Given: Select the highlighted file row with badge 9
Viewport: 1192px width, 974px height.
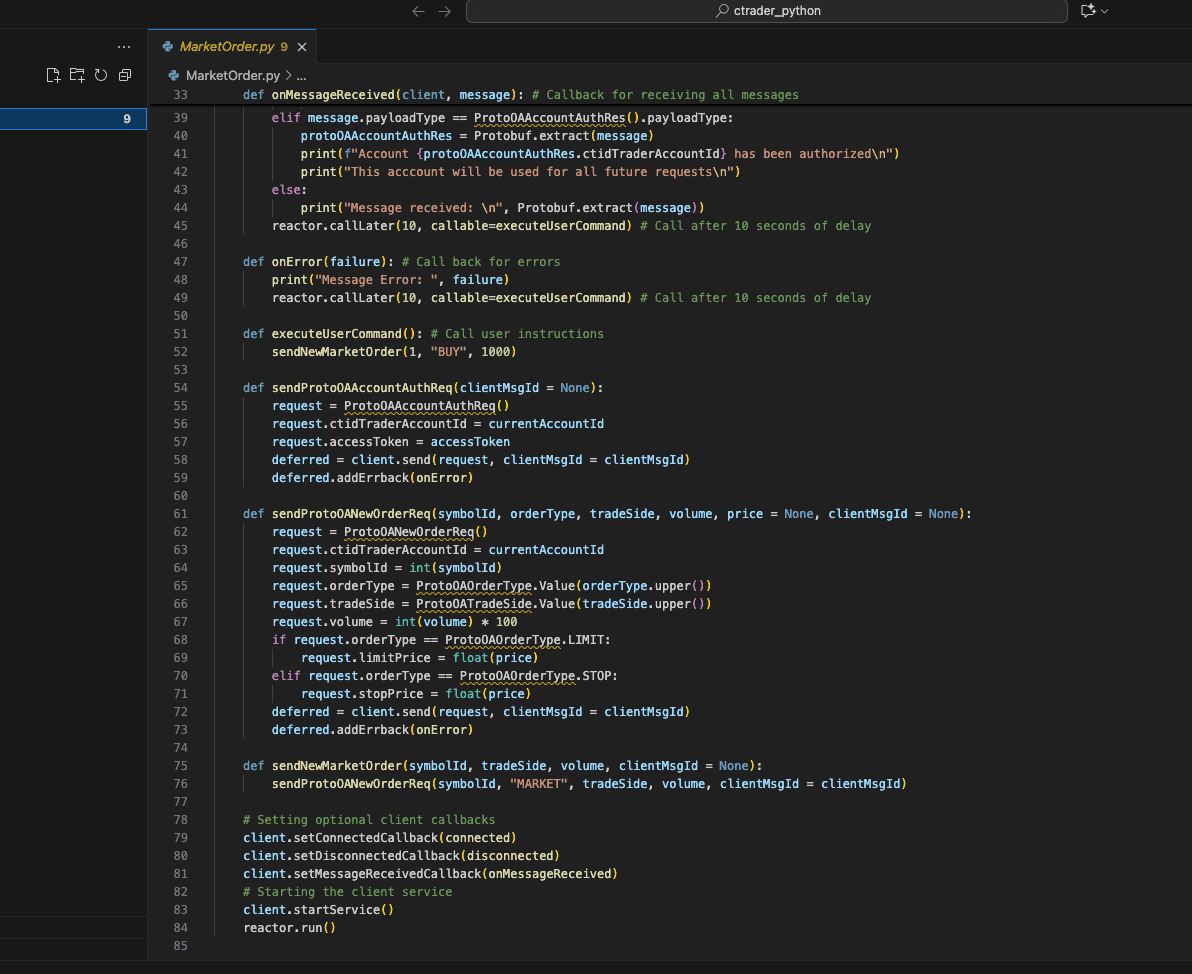Looking at the screenshot, I should pos(73,119).
